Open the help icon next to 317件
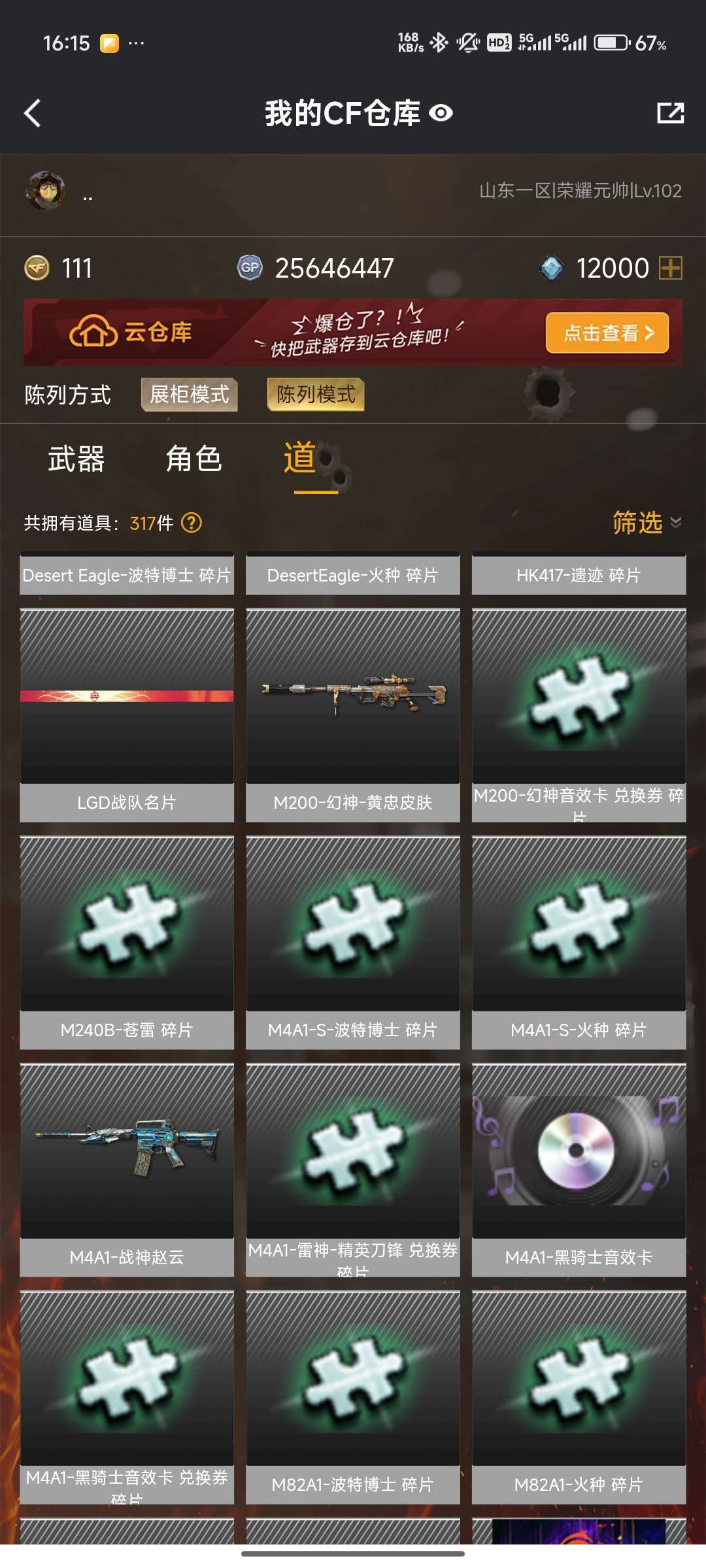706x1568 pixels. click(192, 523)
